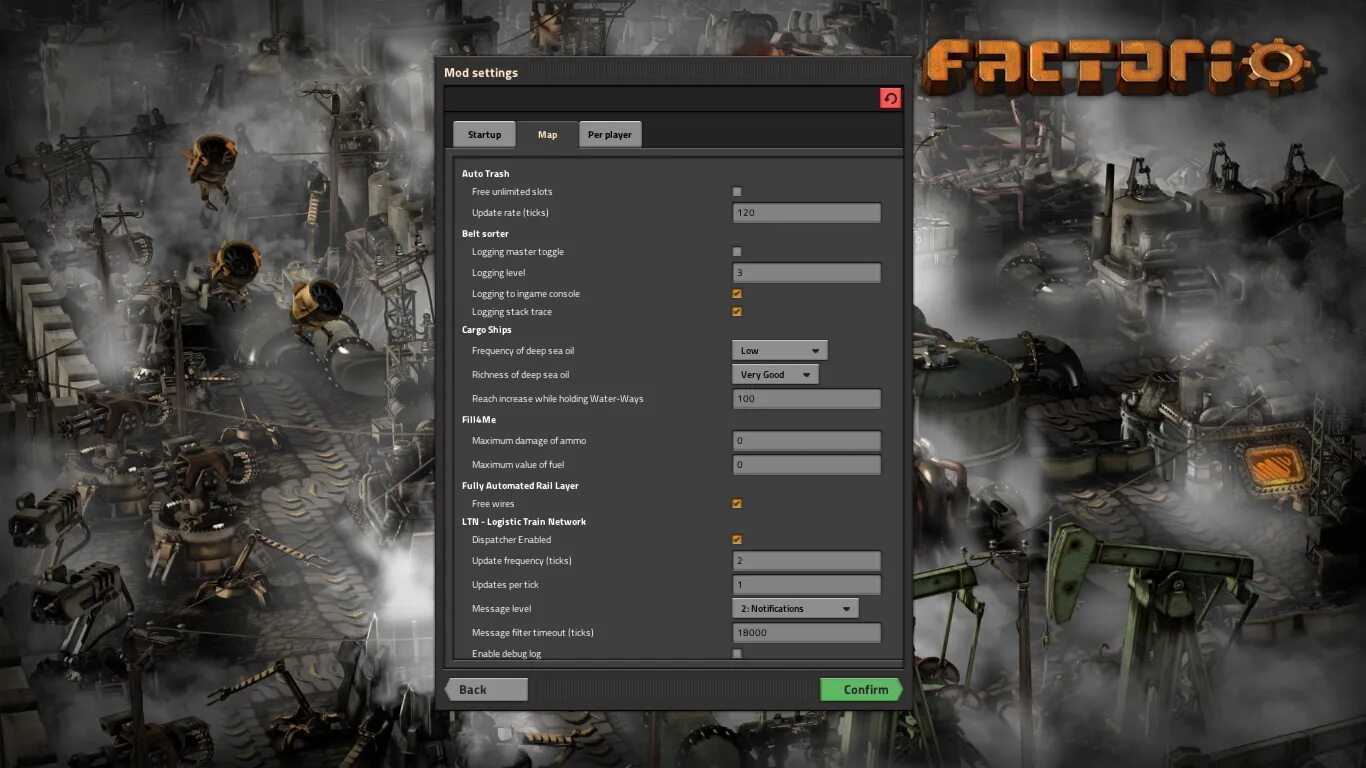The image size is (1366, 768).
Task: Edit Reach increase while holding Water-Ways field
Action: tap(806, 399)
